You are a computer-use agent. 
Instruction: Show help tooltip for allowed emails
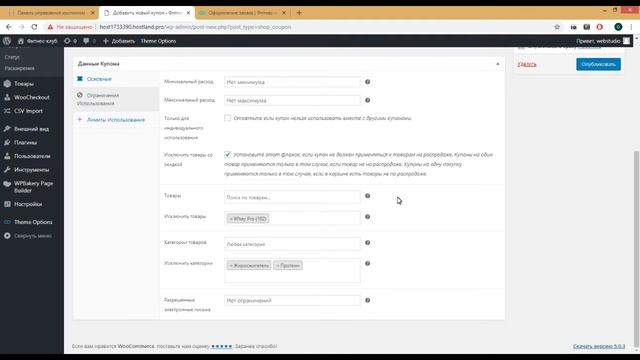coord(367,300)
